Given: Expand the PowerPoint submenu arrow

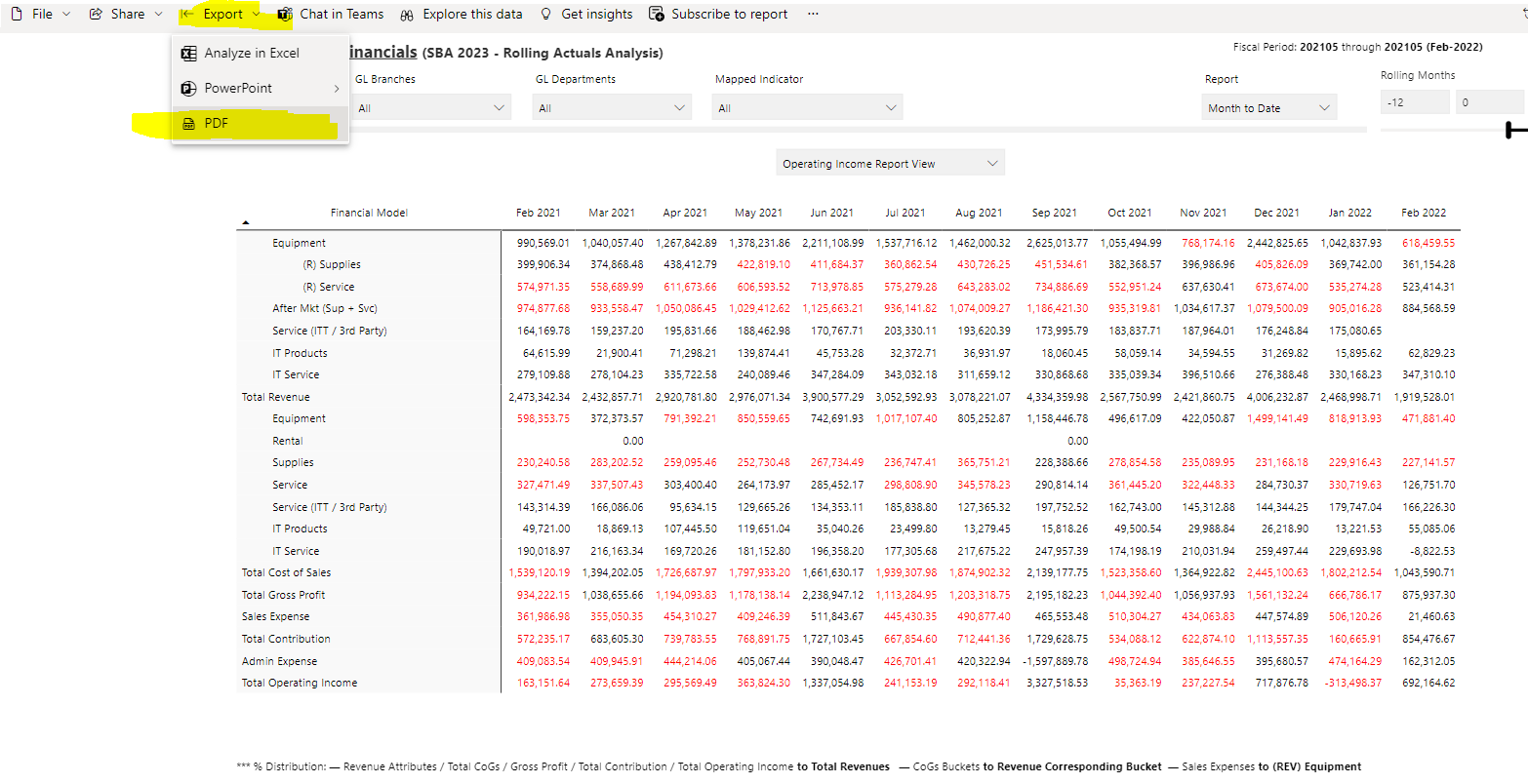Looking at the screenshot, I should pyautogui.click(x=337, y=89).
